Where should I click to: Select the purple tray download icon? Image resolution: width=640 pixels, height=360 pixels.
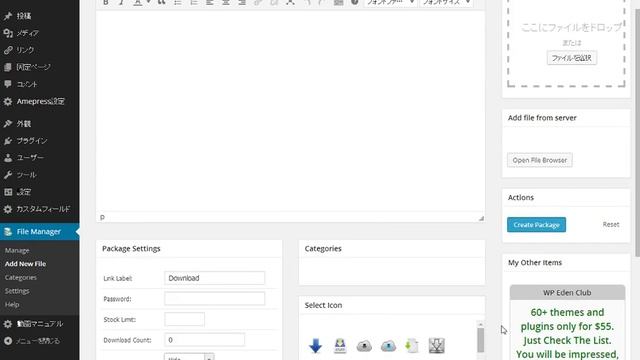tap(340, 346)
